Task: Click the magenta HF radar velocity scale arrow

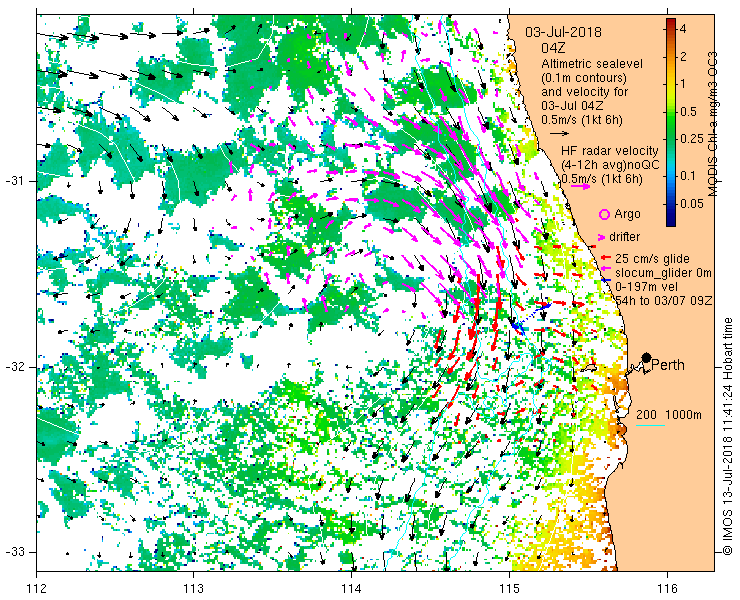Action: click(x=580, y=186)
